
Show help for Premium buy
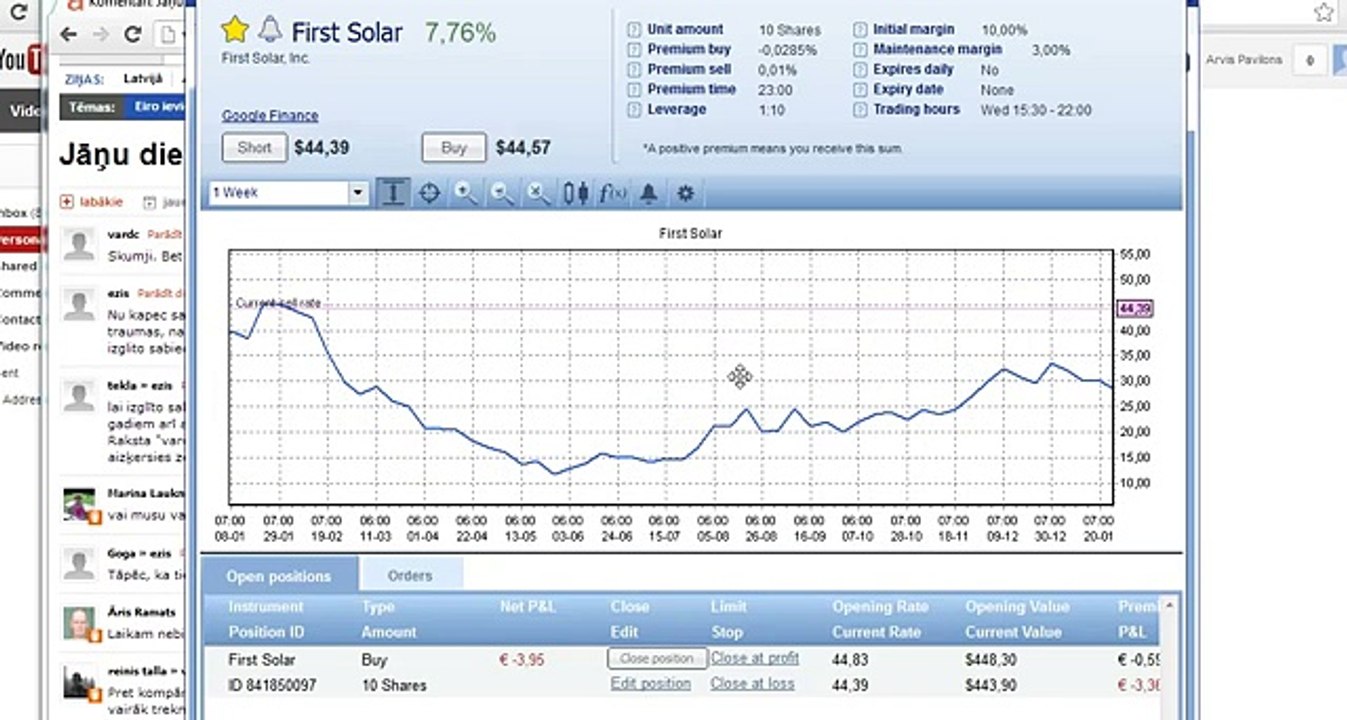click(x=634, y=50)
